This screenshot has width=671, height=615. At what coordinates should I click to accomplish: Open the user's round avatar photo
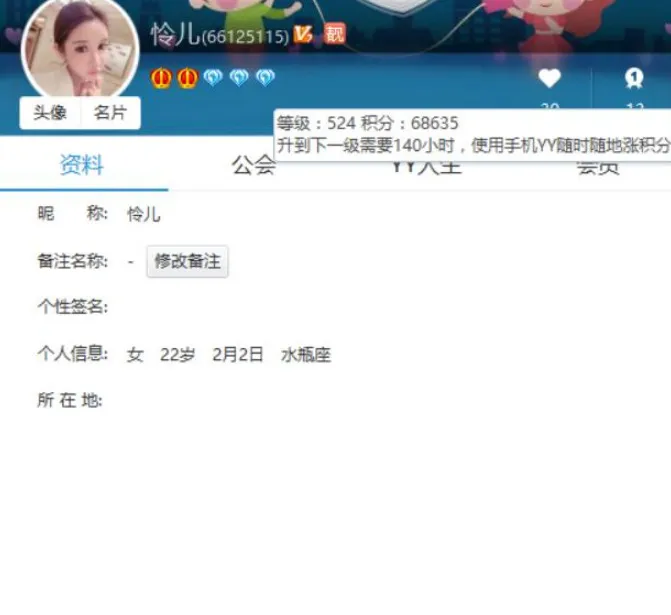click(80, 48)
